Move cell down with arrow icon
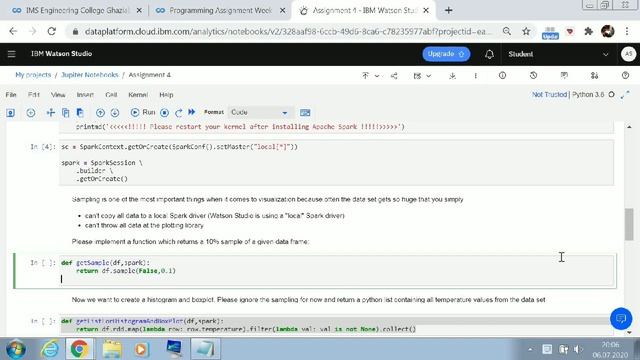This screenshot has width=640, height=360. click(115, 113)
